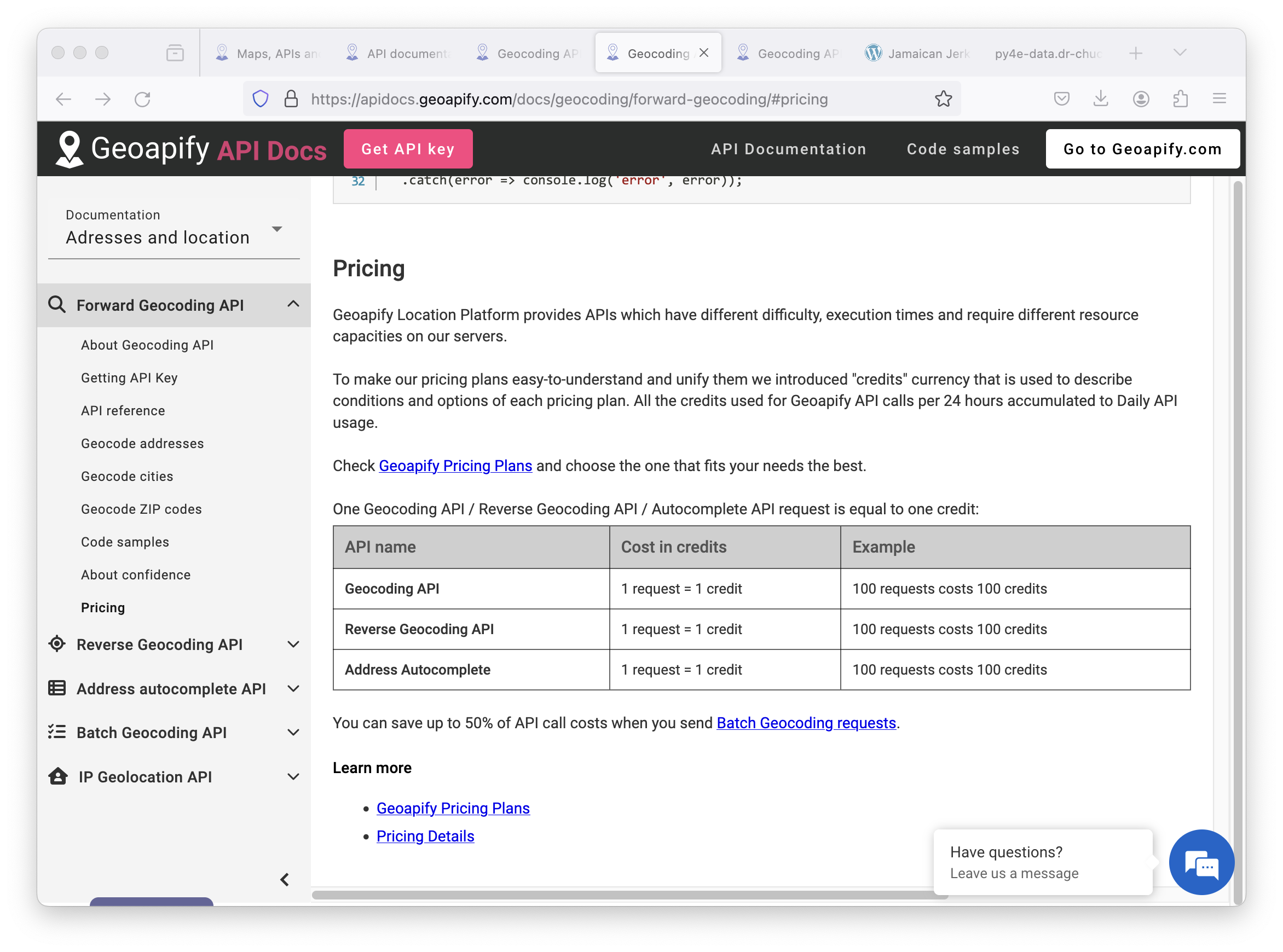The width and height of the screenshot is (1283, 952).
Task: Open the Pocket save icon
Action: 1062,98
